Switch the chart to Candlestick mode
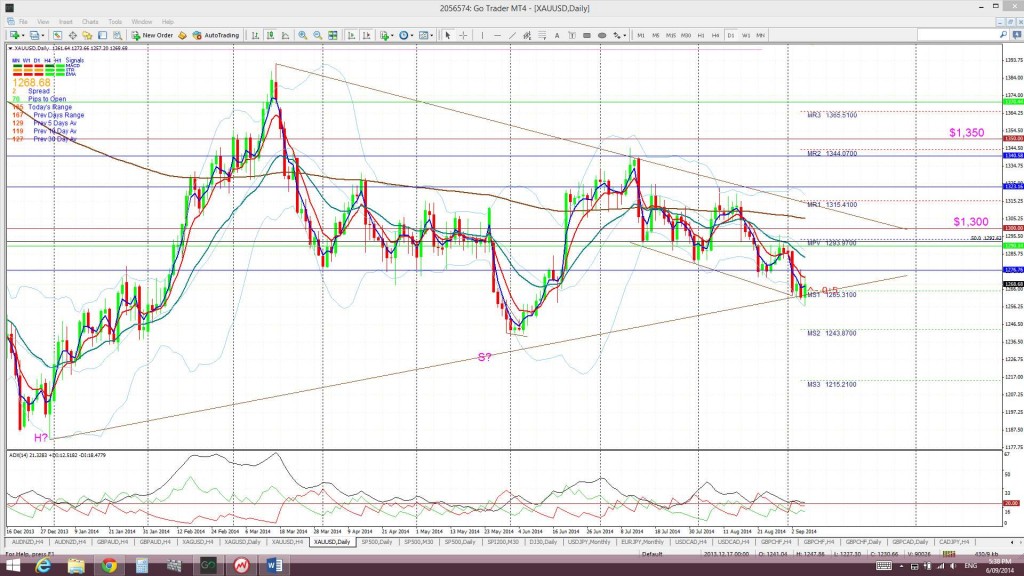 point(270,34)
